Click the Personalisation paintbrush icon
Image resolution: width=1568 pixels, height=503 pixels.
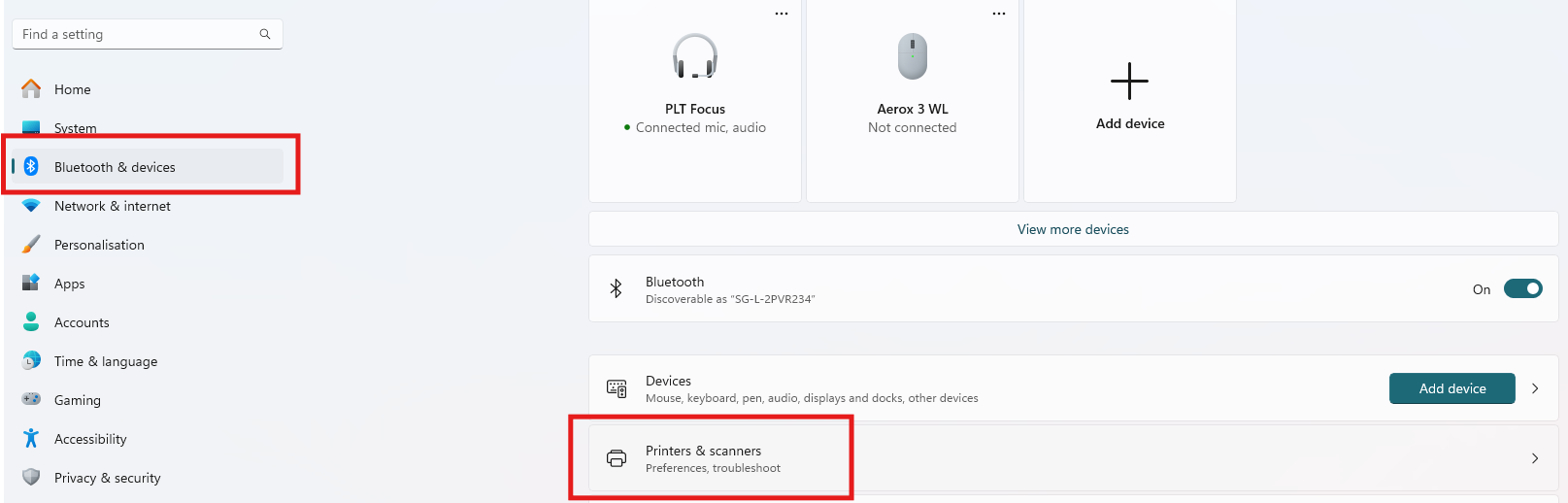31,244
